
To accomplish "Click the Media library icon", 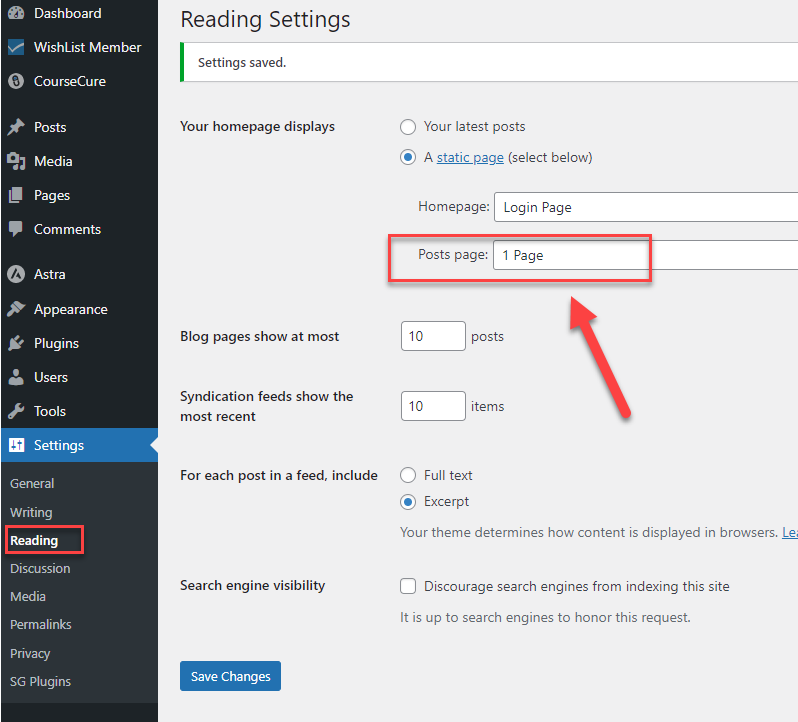I will click(16, 161).
